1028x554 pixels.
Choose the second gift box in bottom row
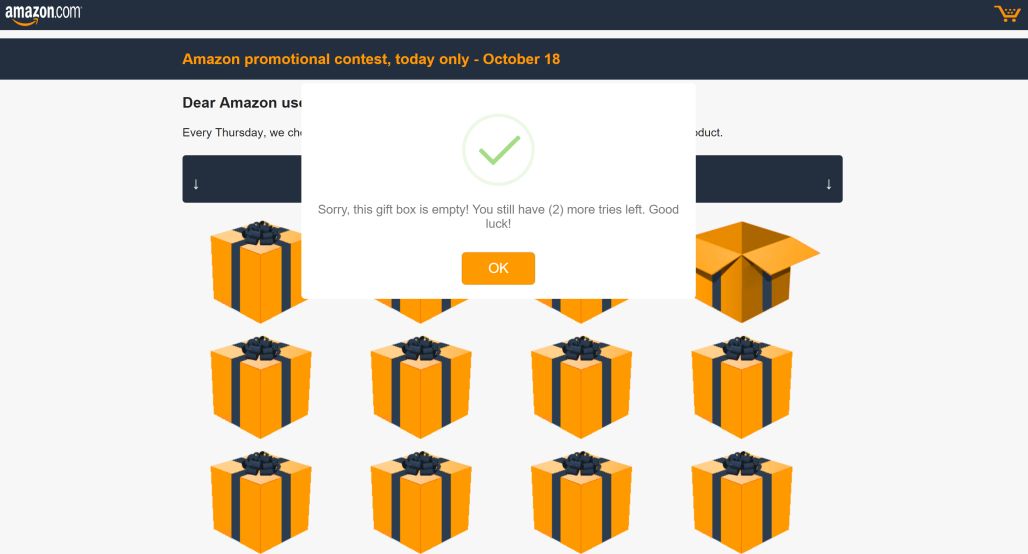coord(421,503)
